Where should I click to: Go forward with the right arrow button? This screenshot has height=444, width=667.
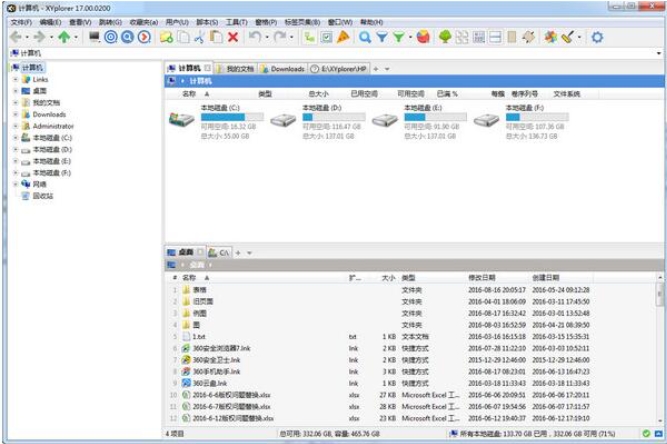coord(40,37)
